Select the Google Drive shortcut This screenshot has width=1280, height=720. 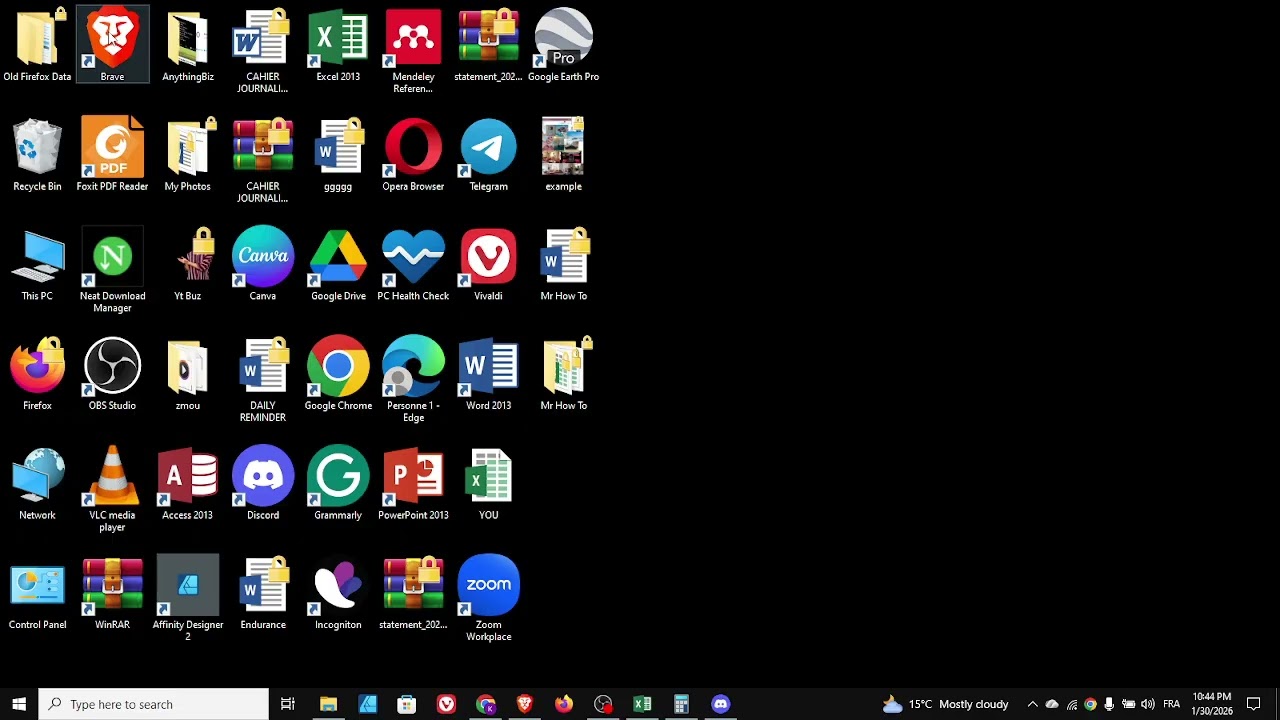(338, 265)
